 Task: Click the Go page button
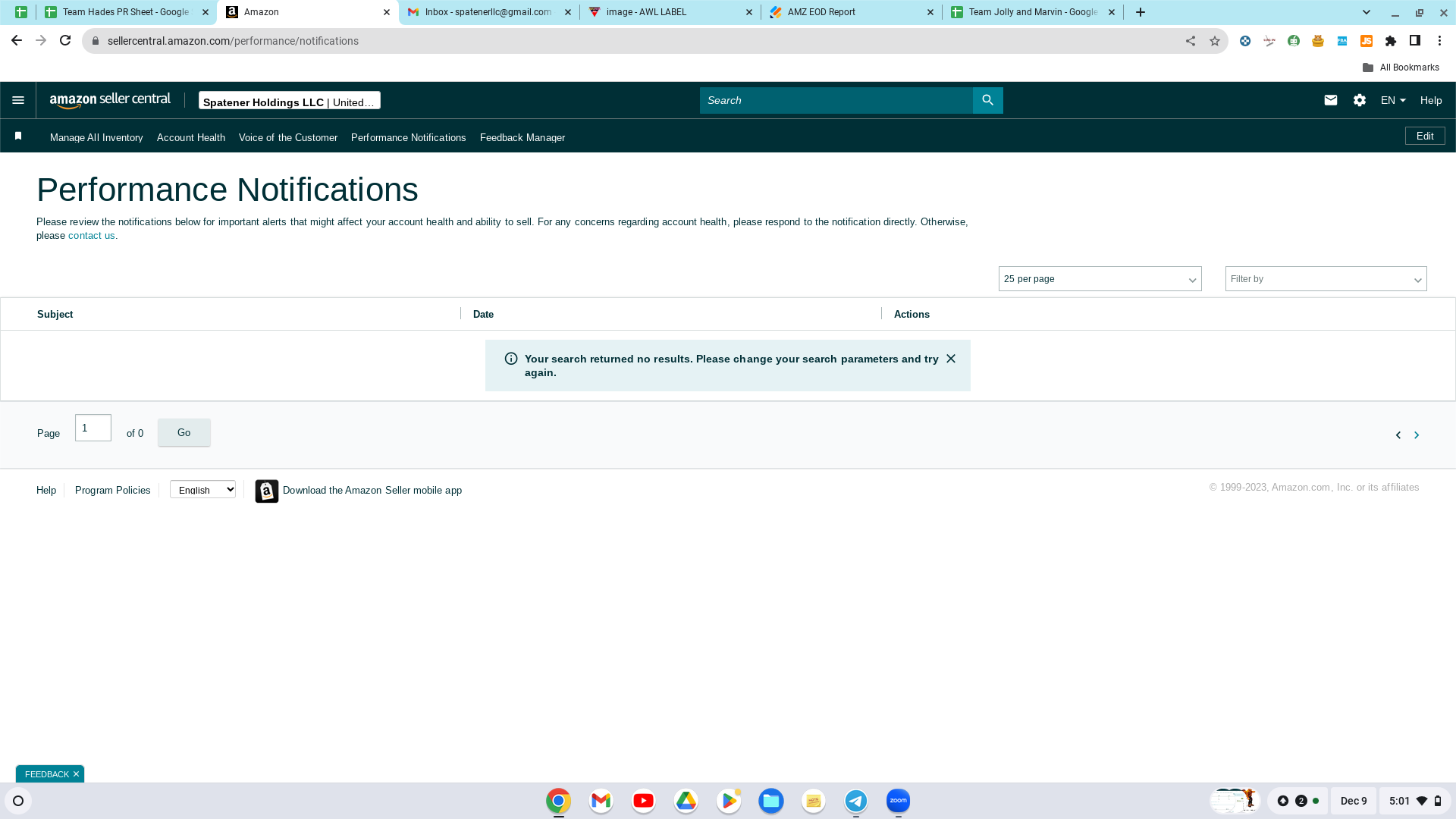[184, 432]
